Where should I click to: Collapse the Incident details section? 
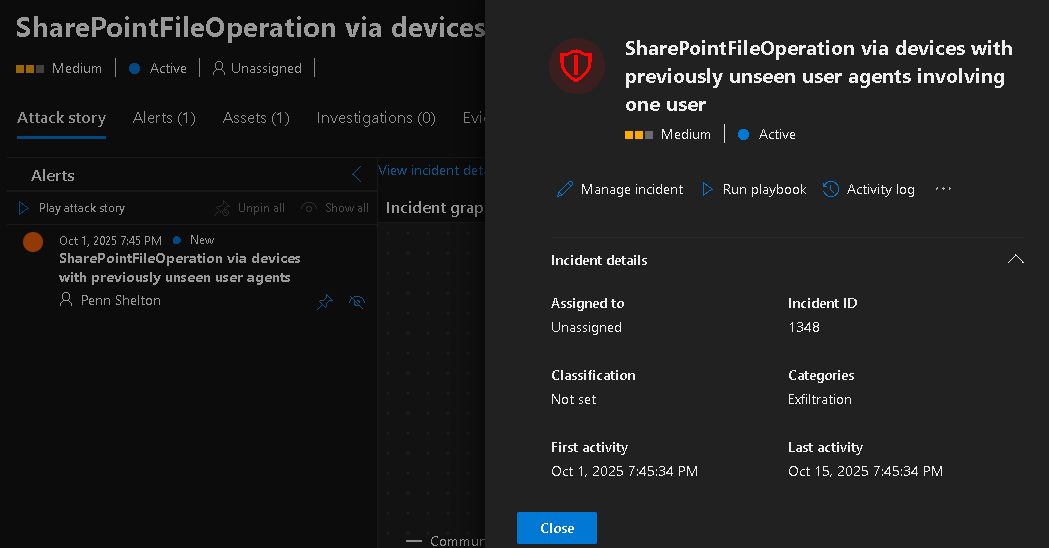[1015, 259]
